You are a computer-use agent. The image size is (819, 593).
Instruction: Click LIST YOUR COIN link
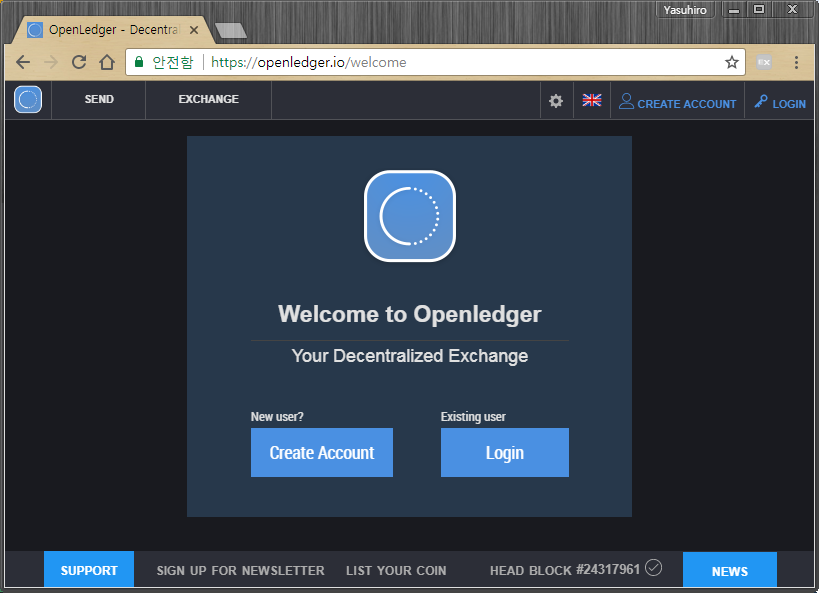point(396,571)
